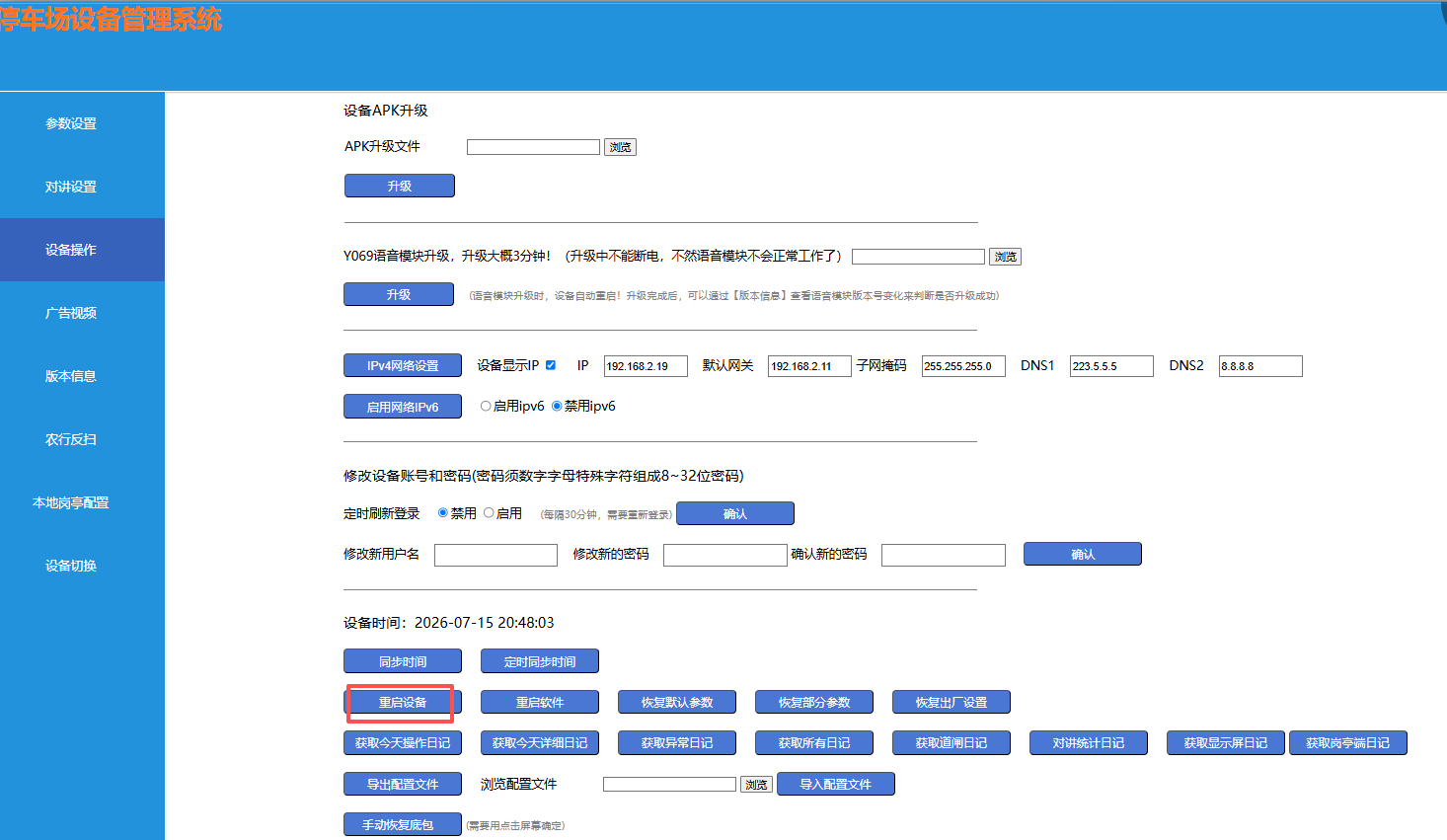Open the 参数设置 sidebar menu
1447x840 pixels.
[x=71, y=123]
